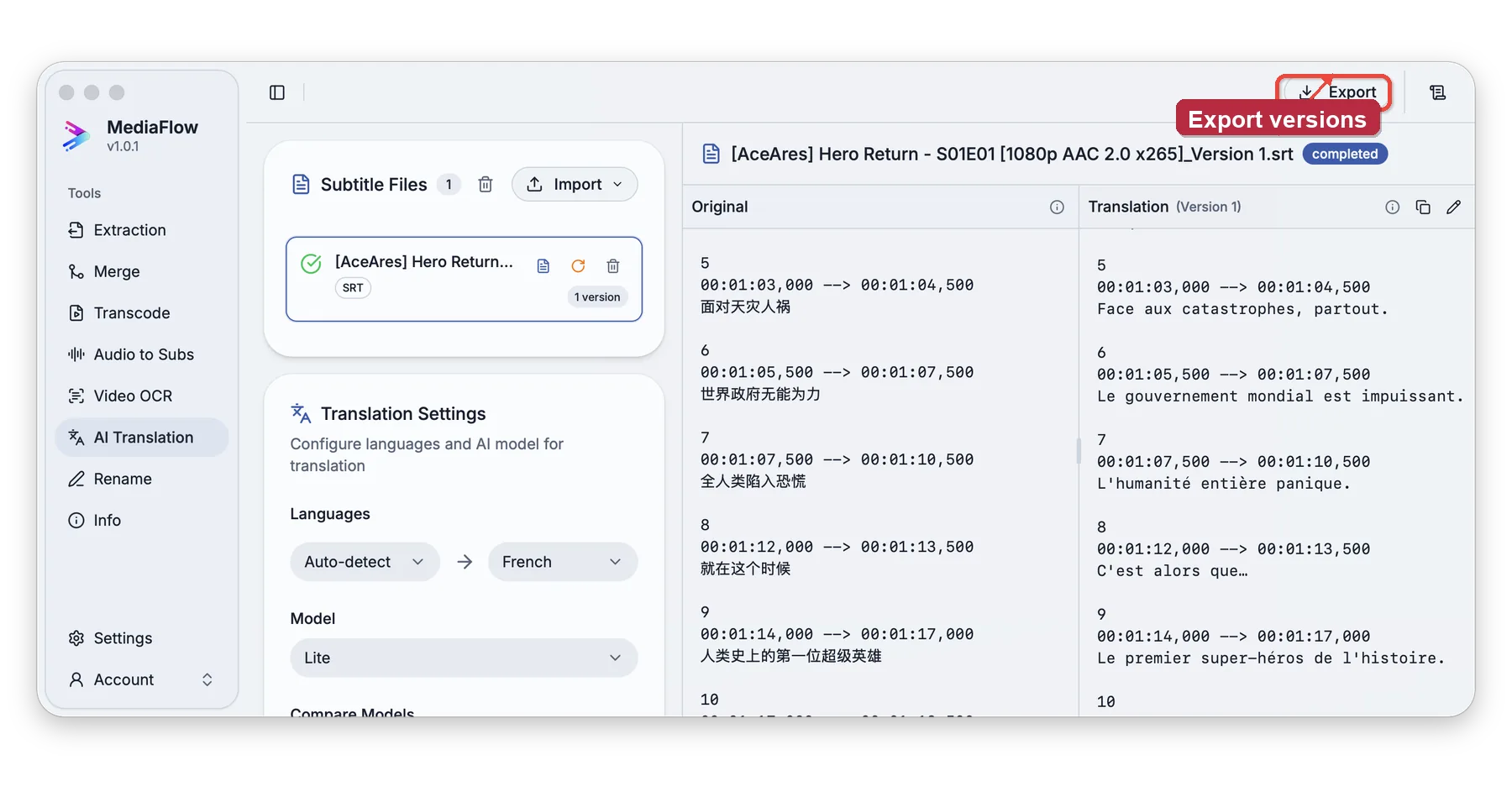This screenshot has height=797, width=1512.
Task: Open Settings in sidebar
Action: click(x=141, y=638)
